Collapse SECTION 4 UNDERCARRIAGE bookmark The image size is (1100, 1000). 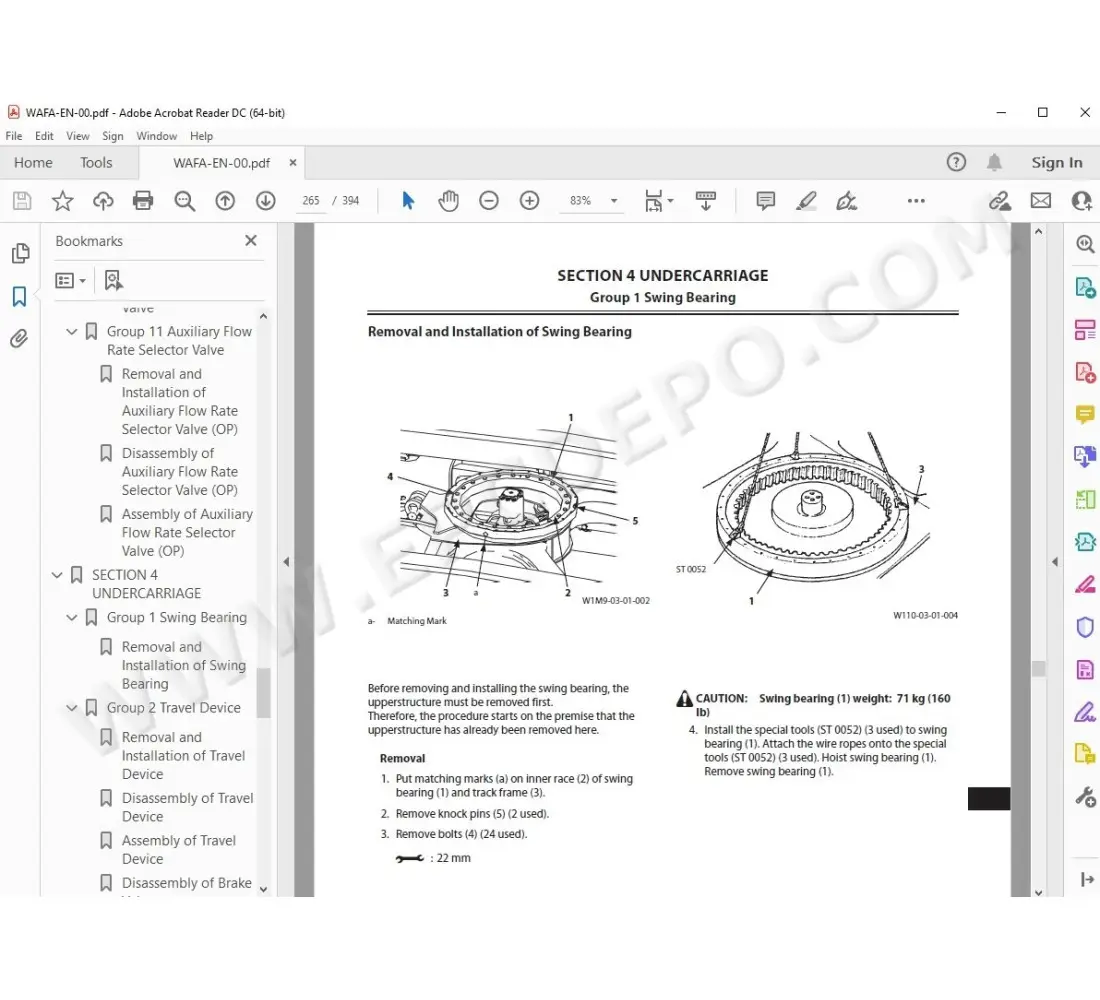(x=57, y=575)
